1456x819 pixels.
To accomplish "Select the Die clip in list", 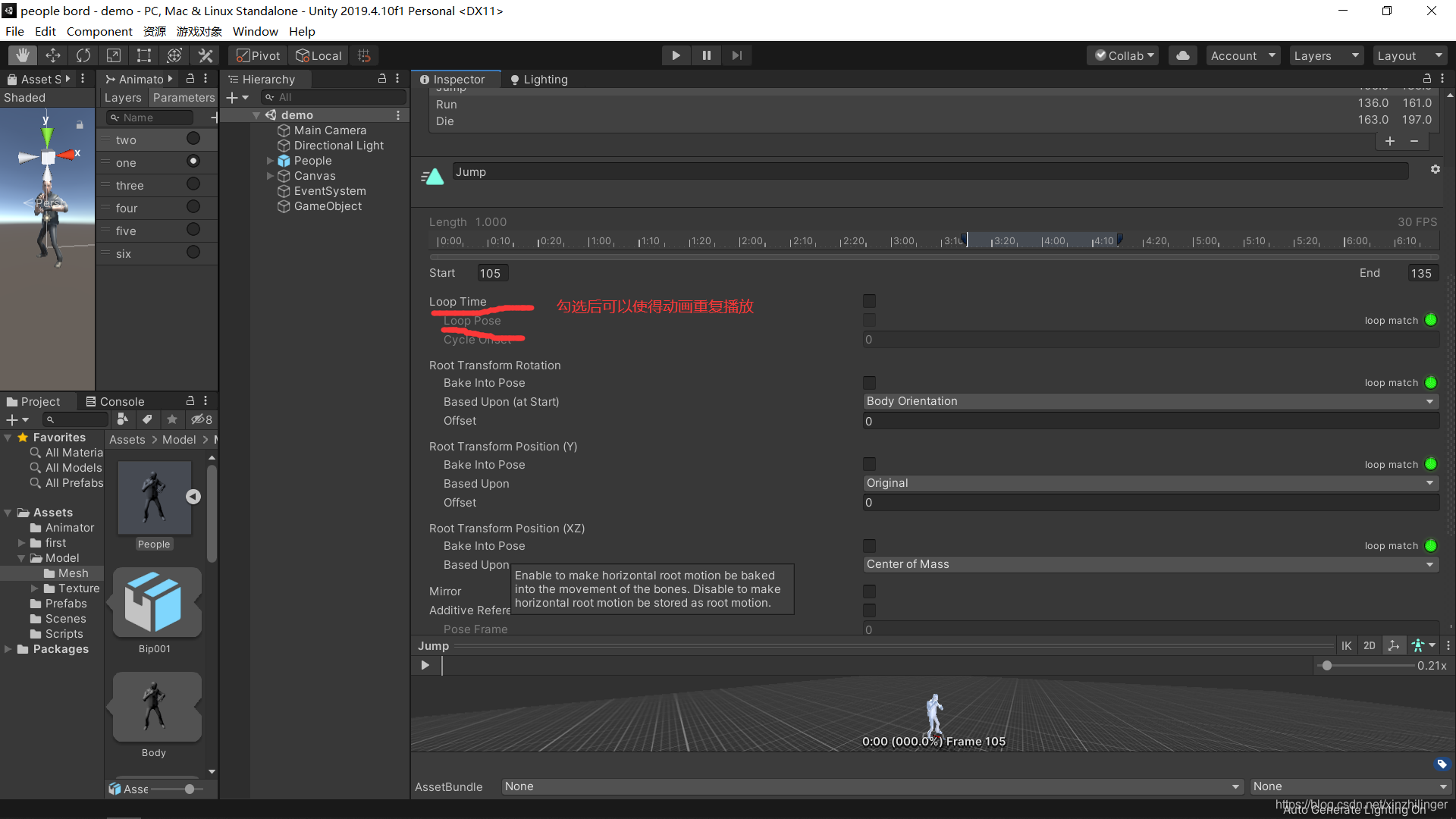I will click(x=934, y=121).
